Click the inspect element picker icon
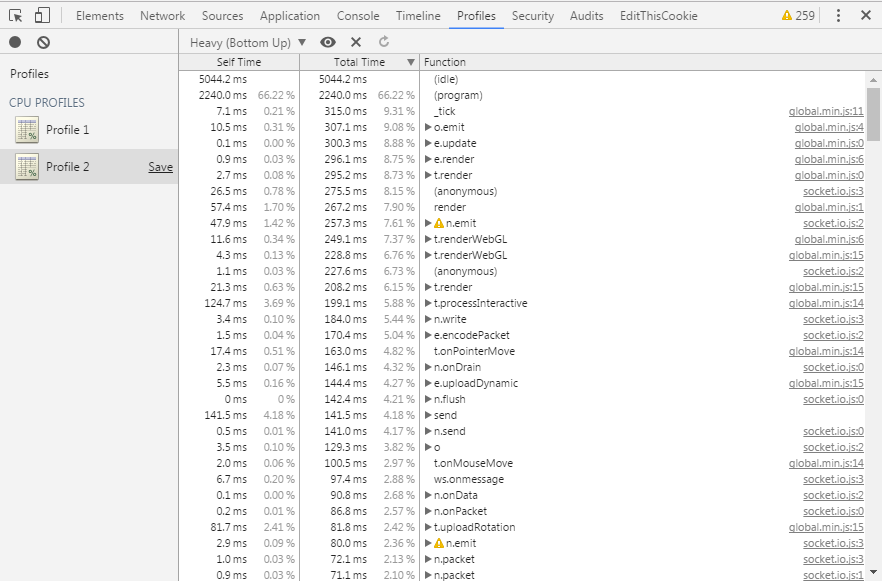Screen dimensions: 882x581 [16, 16]
